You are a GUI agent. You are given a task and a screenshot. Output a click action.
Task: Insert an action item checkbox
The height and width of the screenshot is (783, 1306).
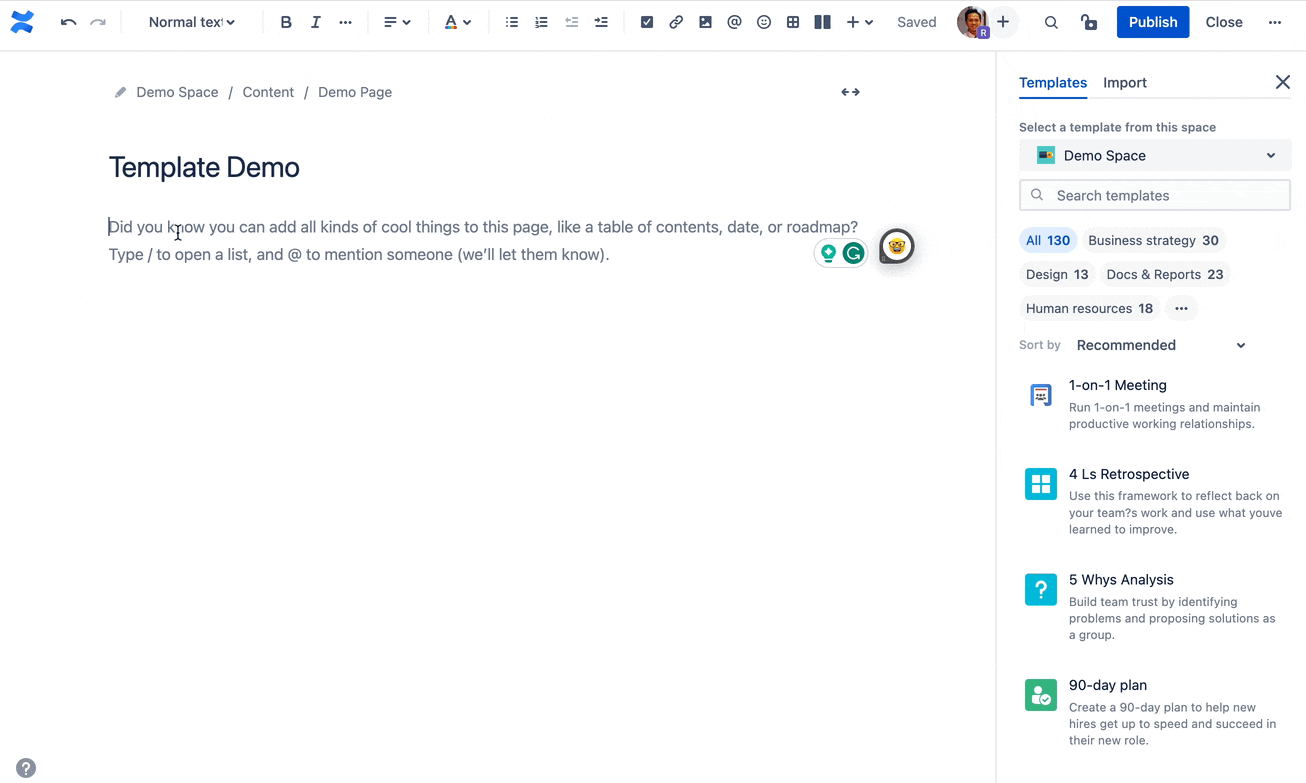[647, 22]
